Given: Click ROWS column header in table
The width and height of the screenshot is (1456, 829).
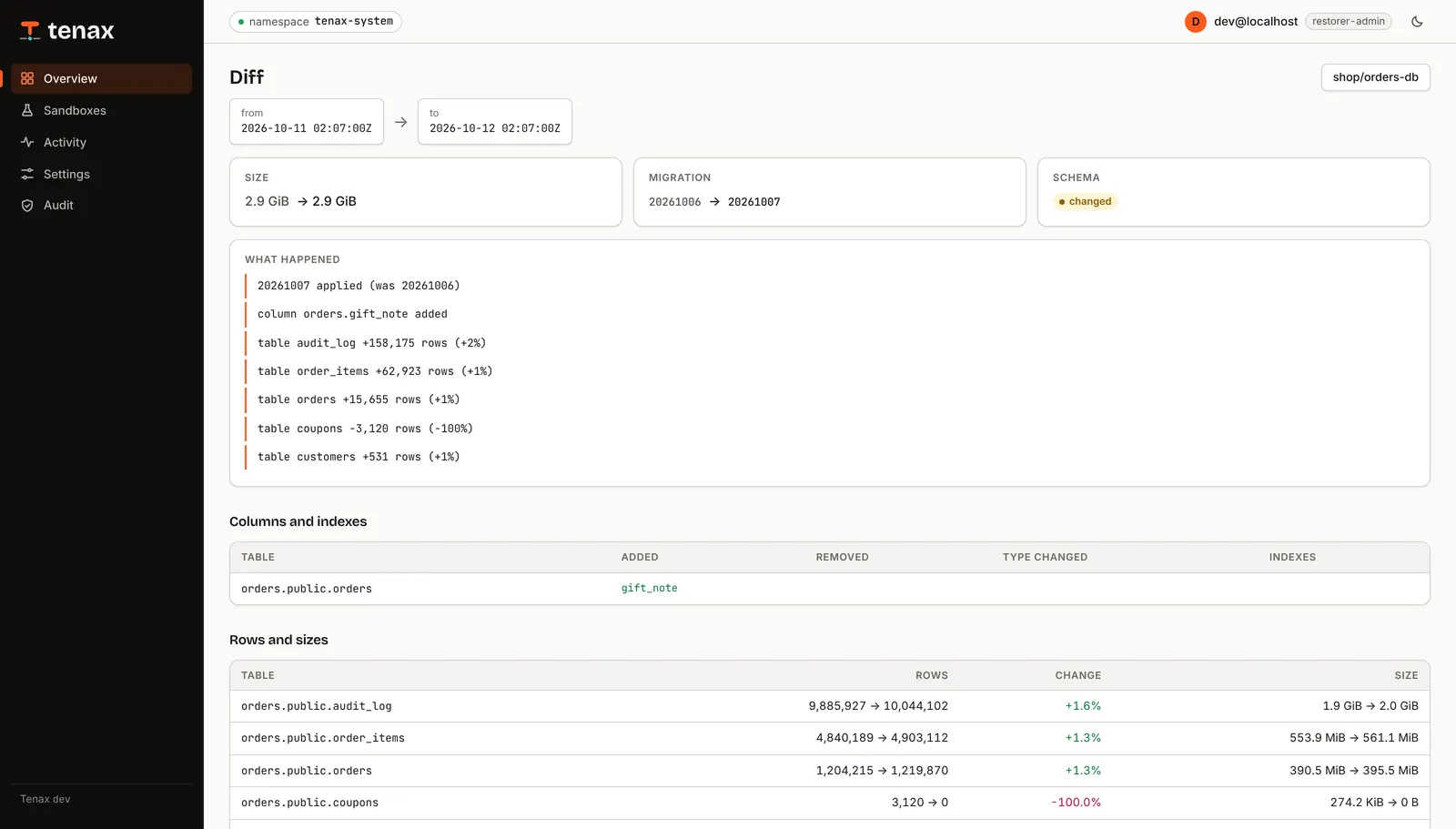Looking at the screenshot, I should pyautogui.click(x=932, y=675).
